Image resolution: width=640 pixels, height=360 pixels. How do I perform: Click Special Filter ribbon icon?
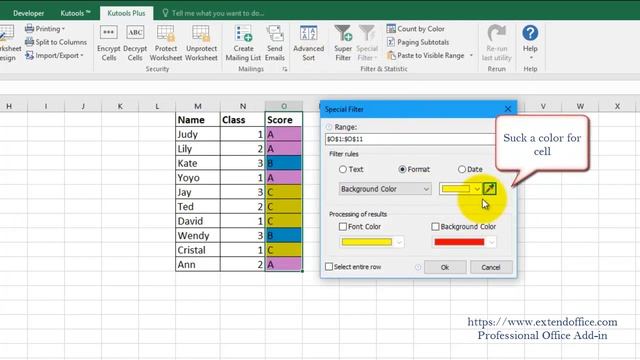[x=367, y=33]
